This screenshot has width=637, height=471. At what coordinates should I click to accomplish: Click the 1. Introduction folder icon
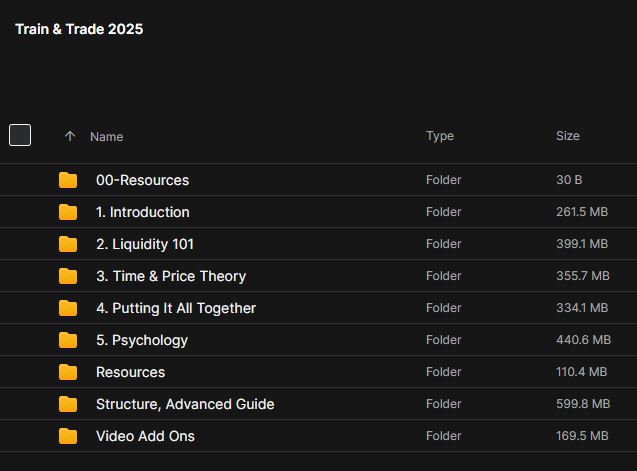point(68,212)
